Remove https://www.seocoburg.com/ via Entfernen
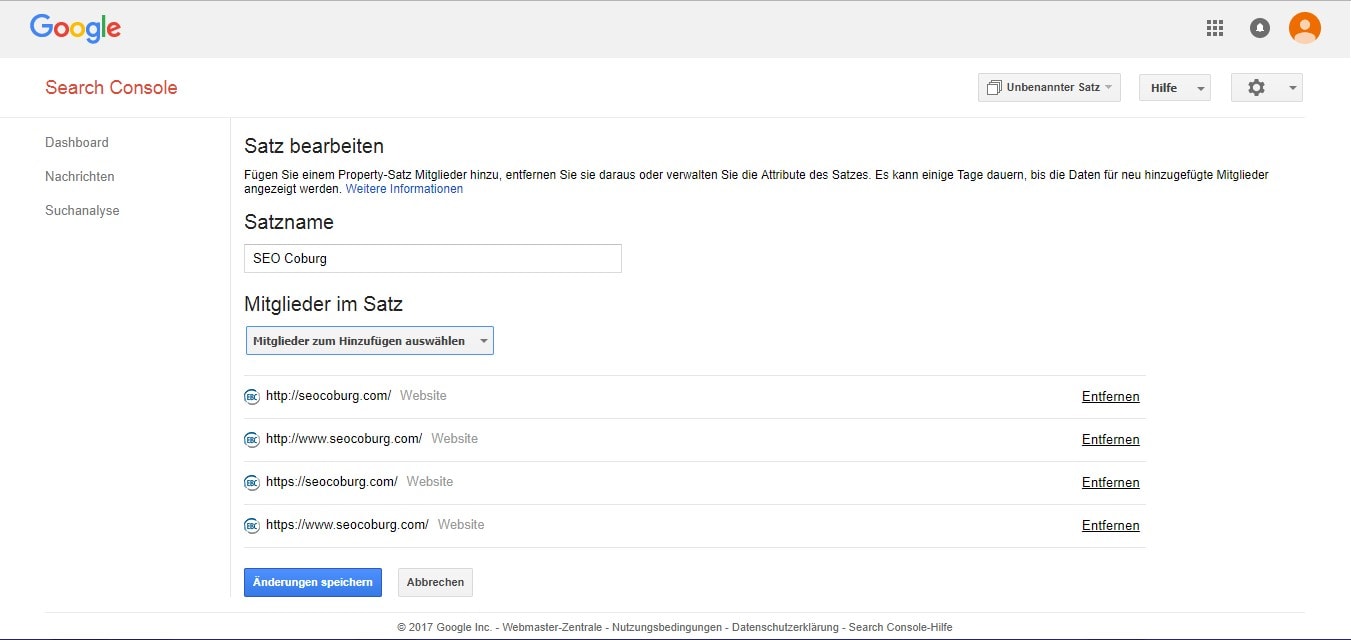This screenshot has height=640, width=1351. pos(1110,525)
